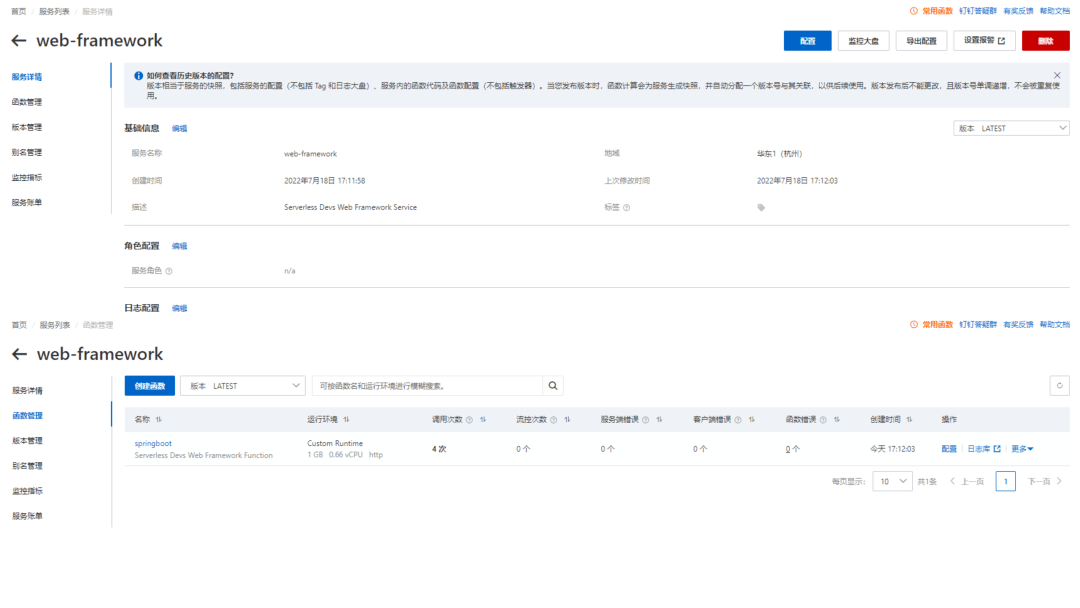Open the 版本 LATEST dropdown in the 基础信息 section
Image resolution: width=1080 pixels, height=608 pixels.
pos(1011,129)
